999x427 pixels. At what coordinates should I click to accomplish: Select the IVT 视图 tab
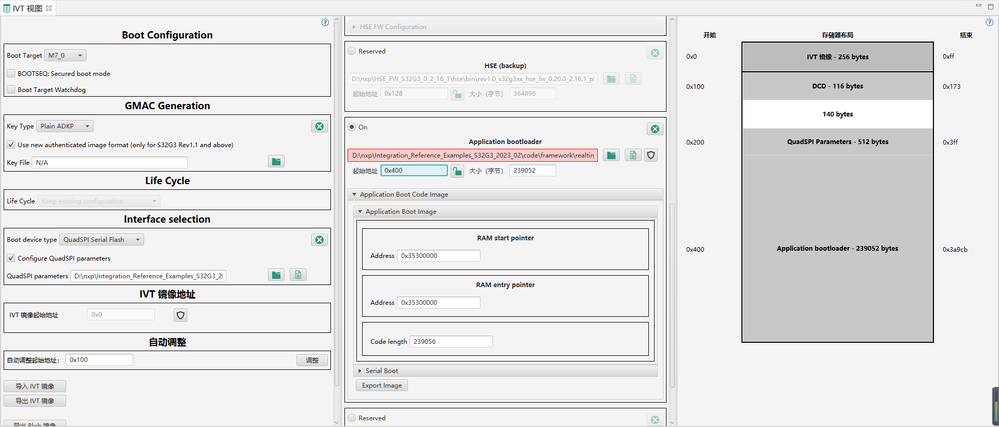[27, 8]
